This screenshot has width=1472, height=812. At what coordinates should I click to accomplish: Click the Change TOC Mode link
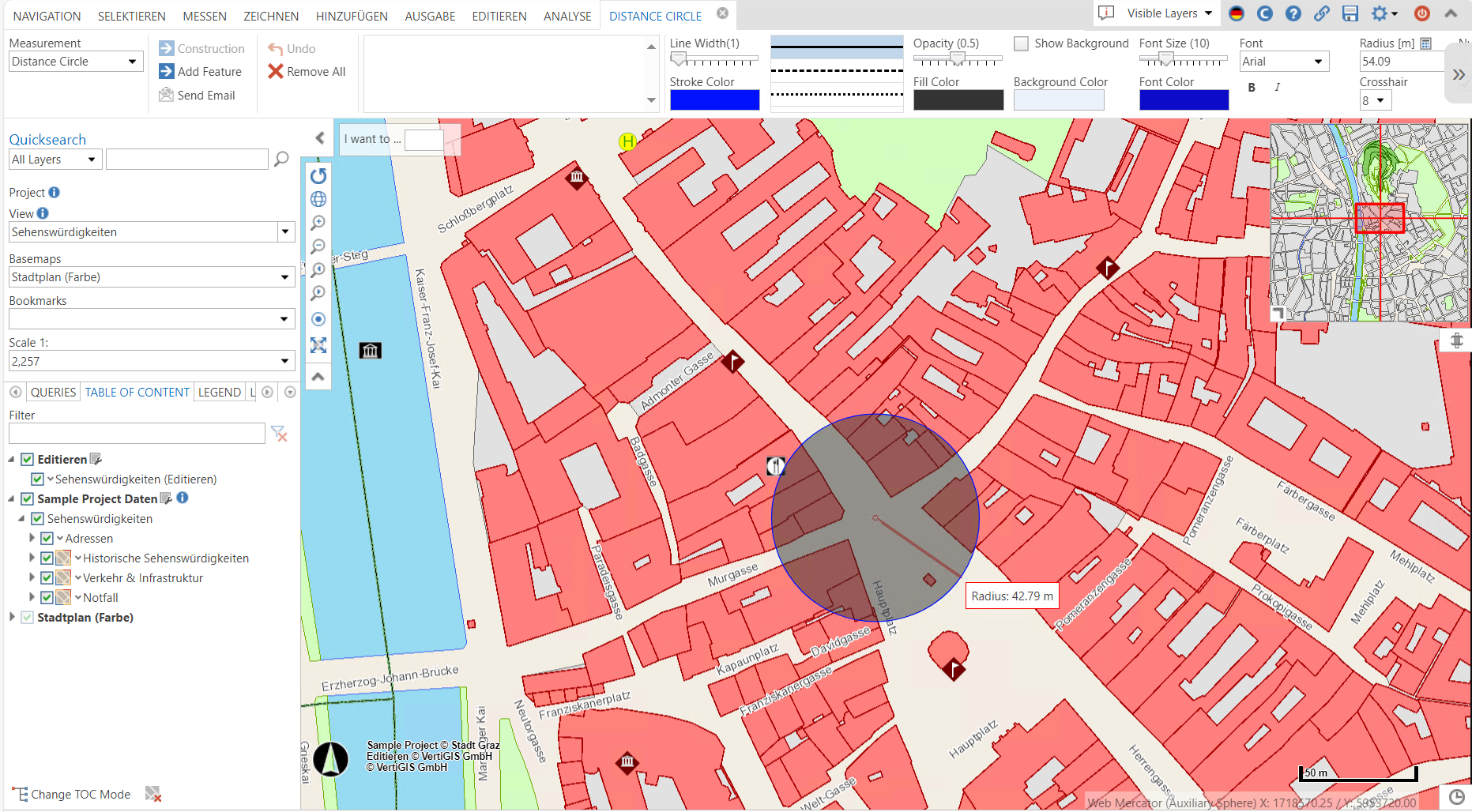point(81,794)
